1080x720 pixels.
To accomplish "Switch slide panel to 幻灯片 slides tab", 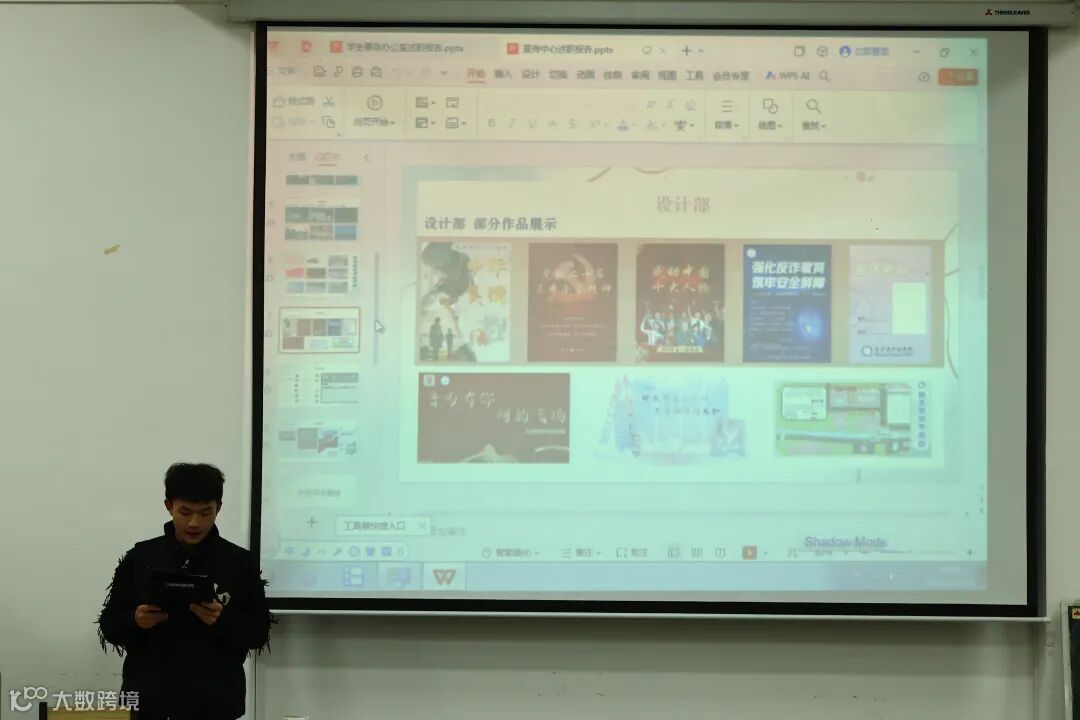I will (x=327, y=157).
